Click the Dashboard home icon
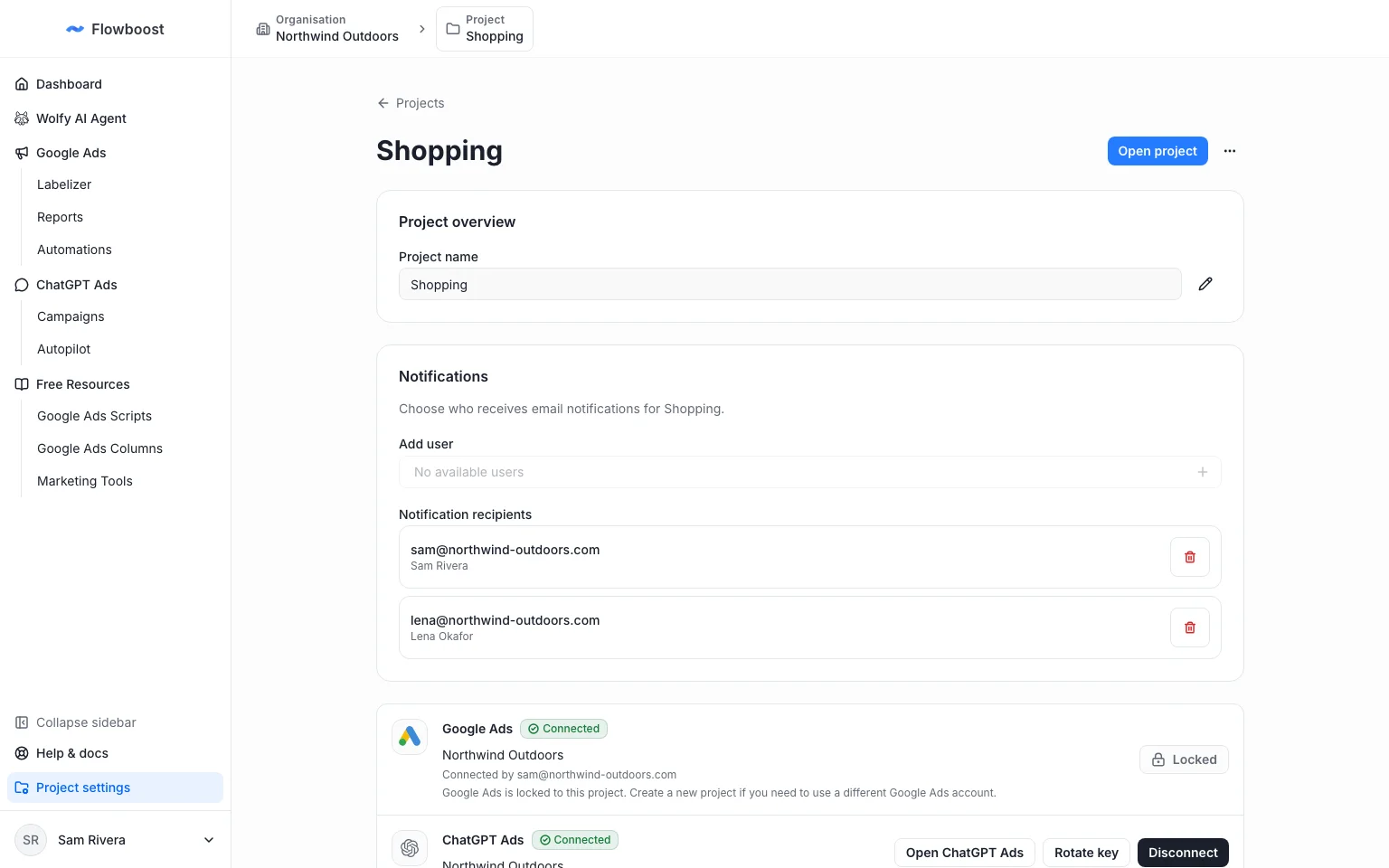Viewport: 1389px width, 868px height. click(x=22, y=84)
